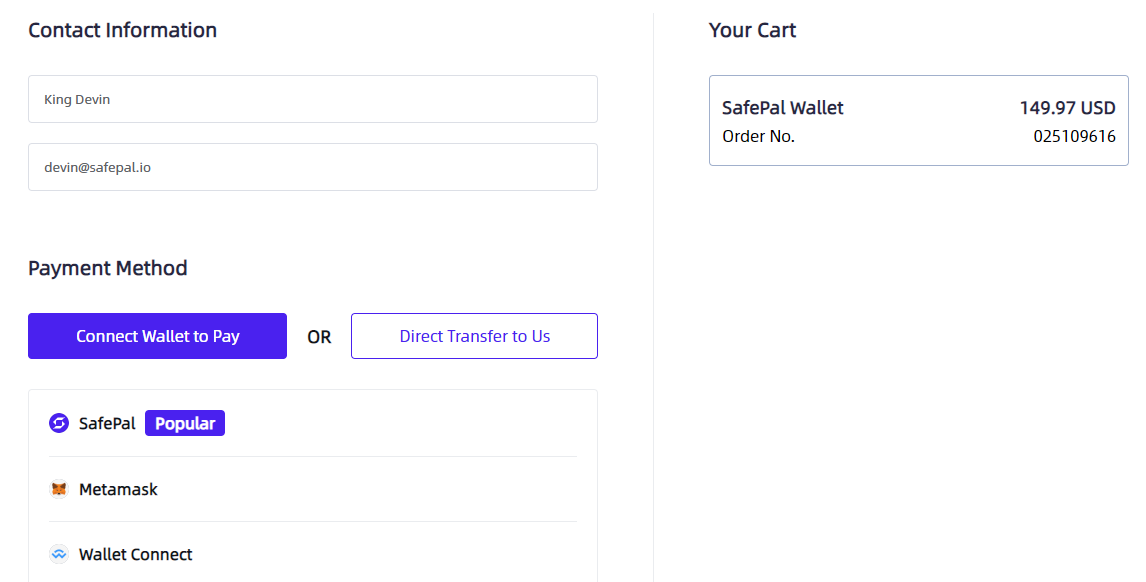Click the OR separator text

319,338
